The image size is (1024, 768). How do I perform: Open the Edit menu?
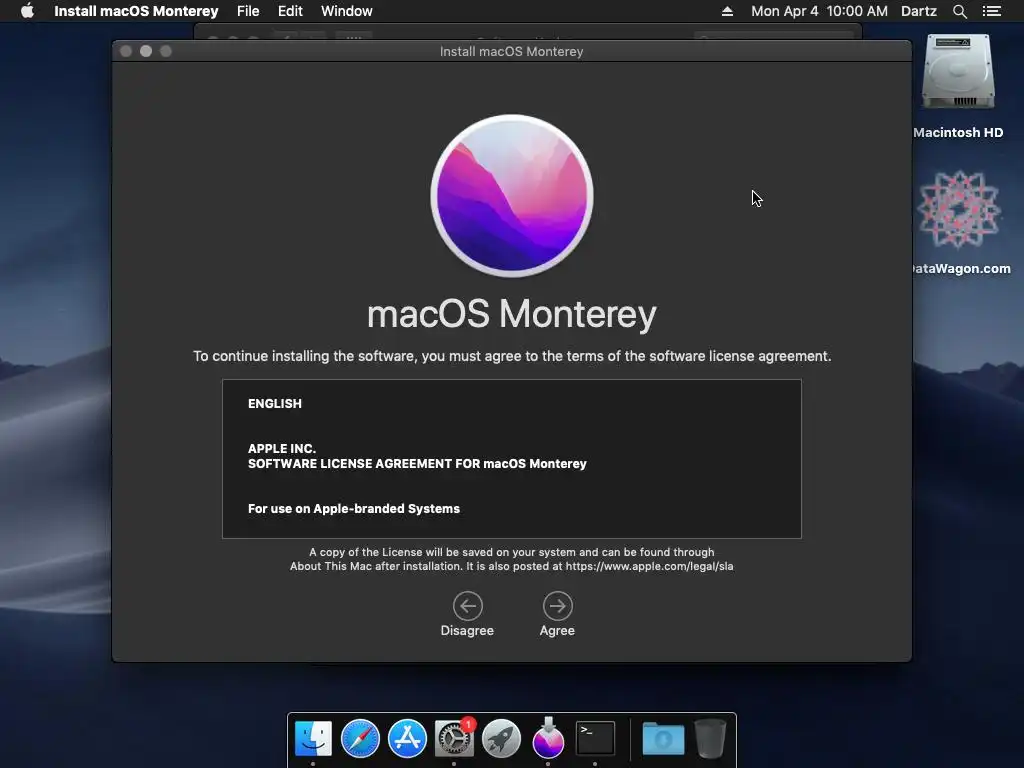(290, 11)
